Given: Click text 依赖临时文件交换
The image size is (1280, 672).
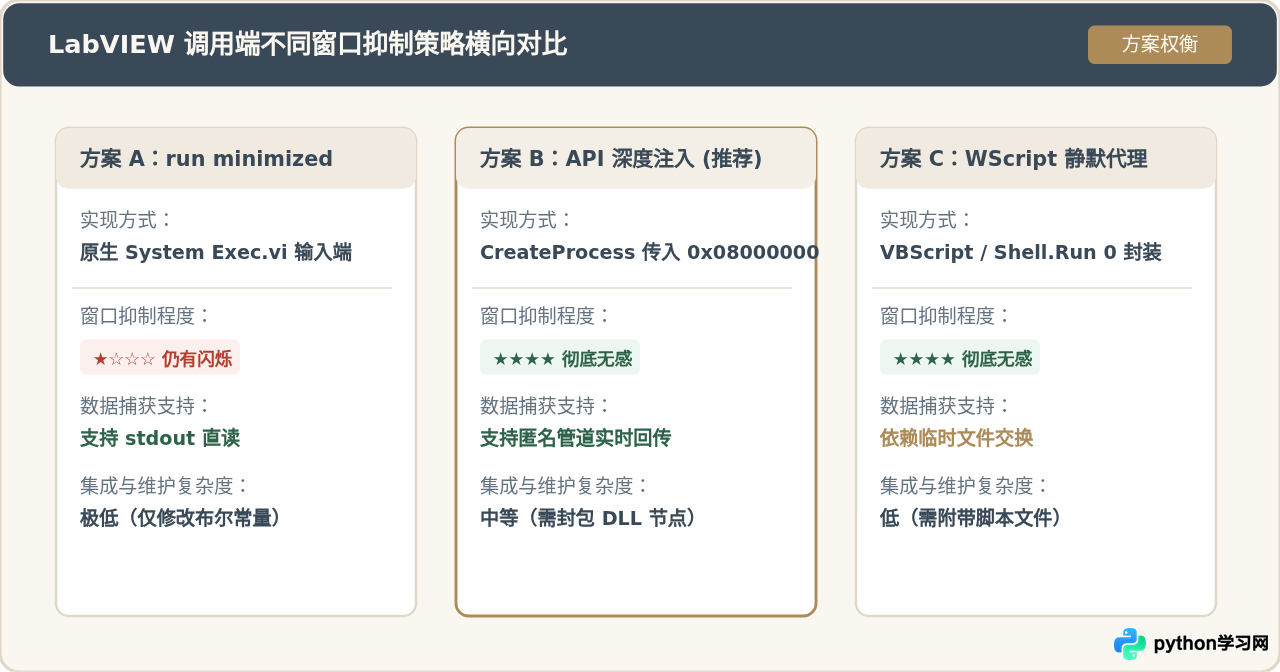Looking at the screenshot, I should coord(957,438).
